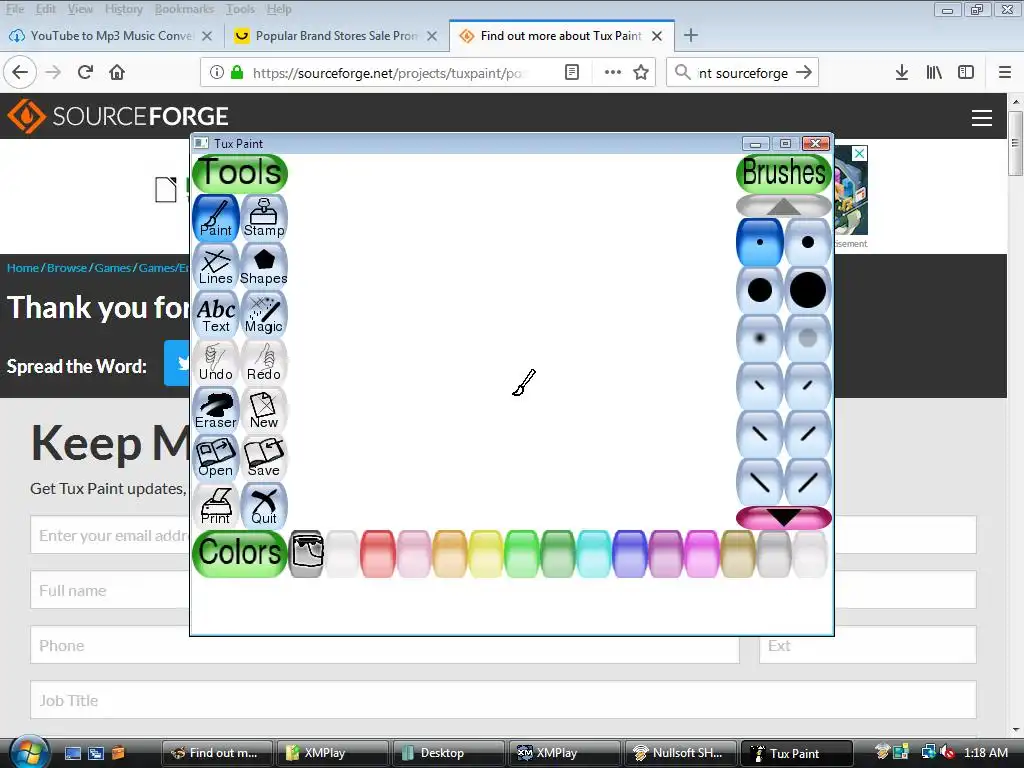Click the Home breadcrumb link
This screenshot has height=768, width=1024.
(x=23, y=268)
